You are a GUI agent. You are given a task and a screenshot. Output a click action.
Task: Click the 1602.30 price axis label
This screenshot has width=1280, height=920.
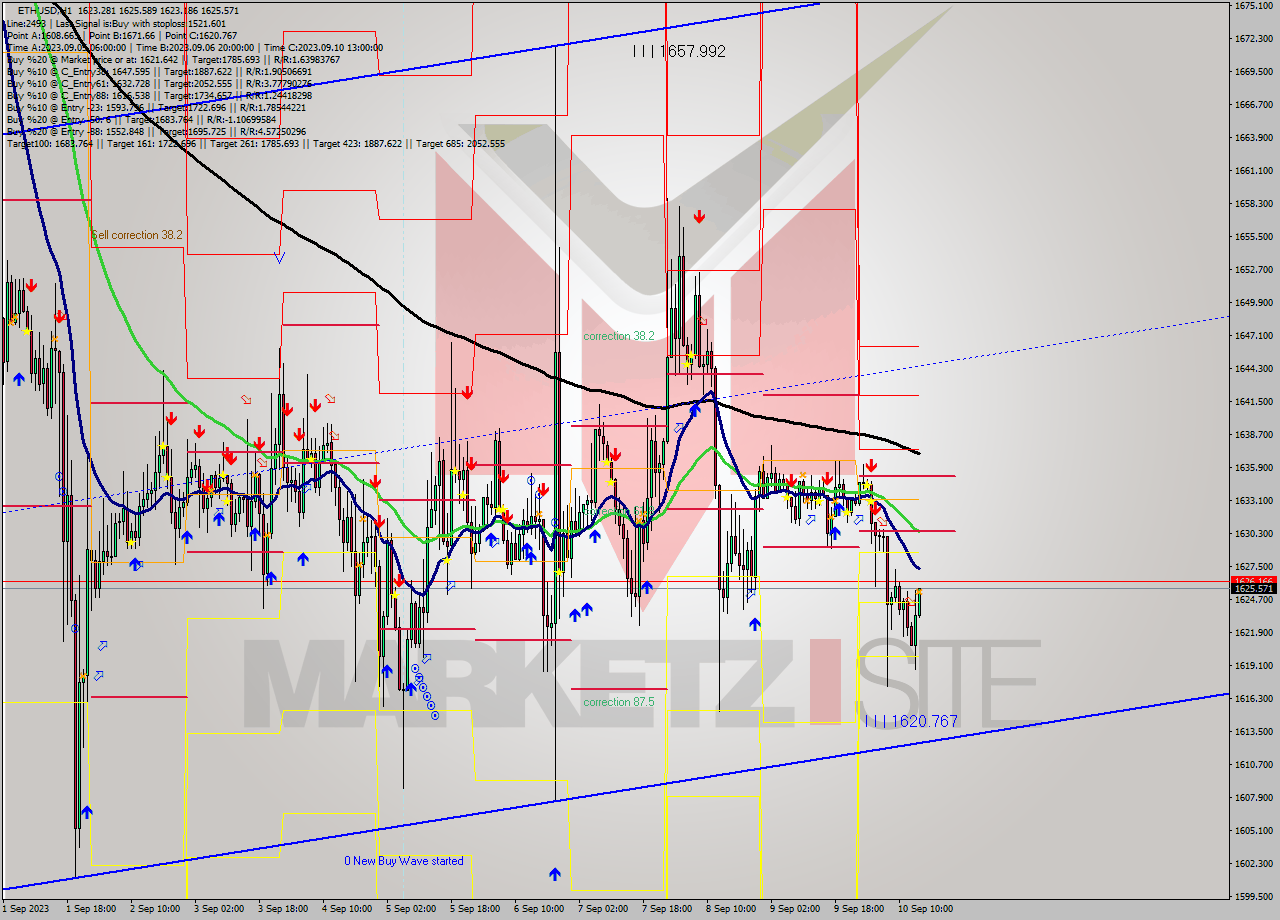1253,864
